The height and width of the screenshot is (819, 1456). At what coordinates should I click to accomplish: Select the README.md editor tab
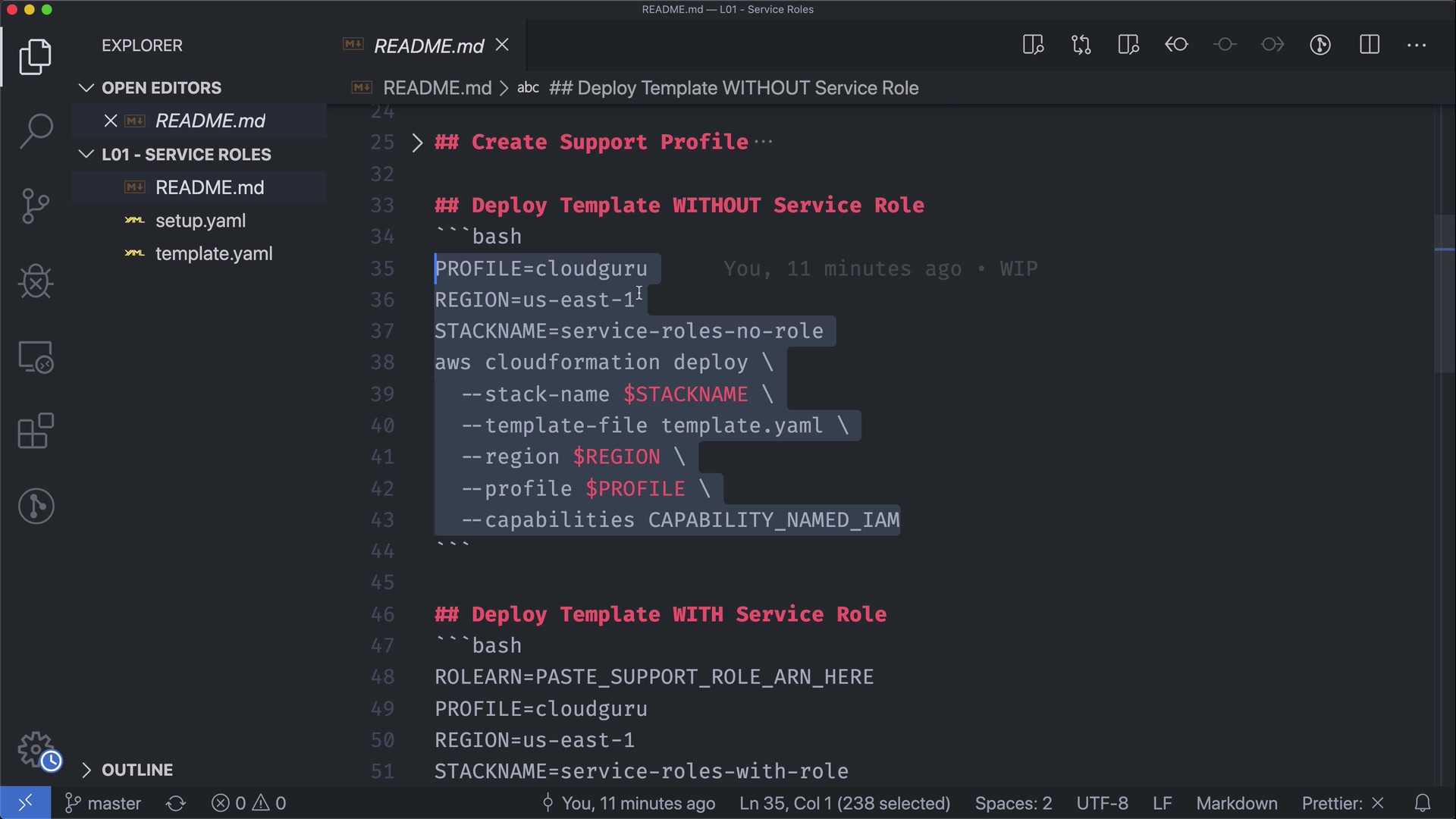428,46
